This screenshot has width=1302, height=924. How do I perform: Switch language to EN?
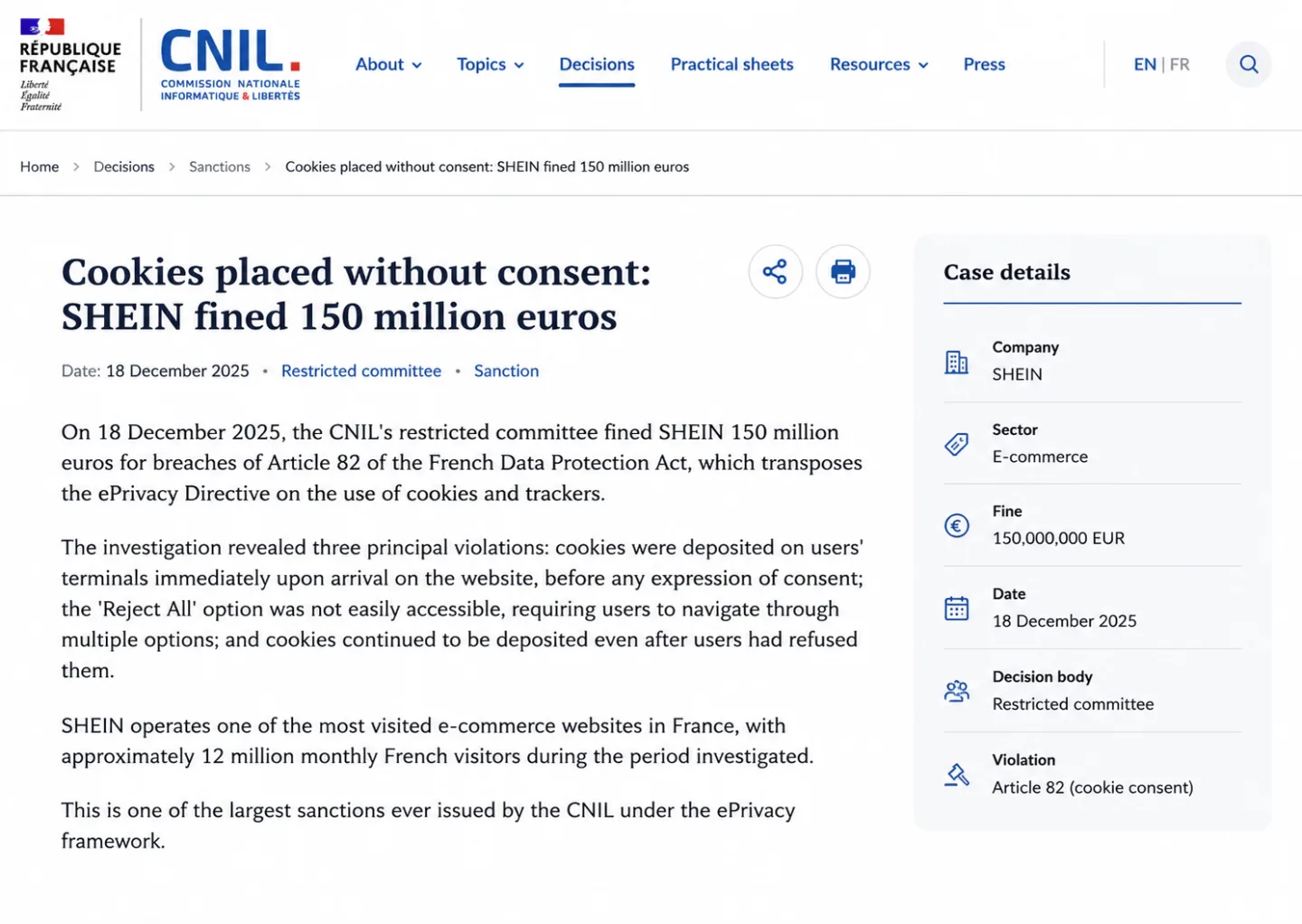[1145, 64]
